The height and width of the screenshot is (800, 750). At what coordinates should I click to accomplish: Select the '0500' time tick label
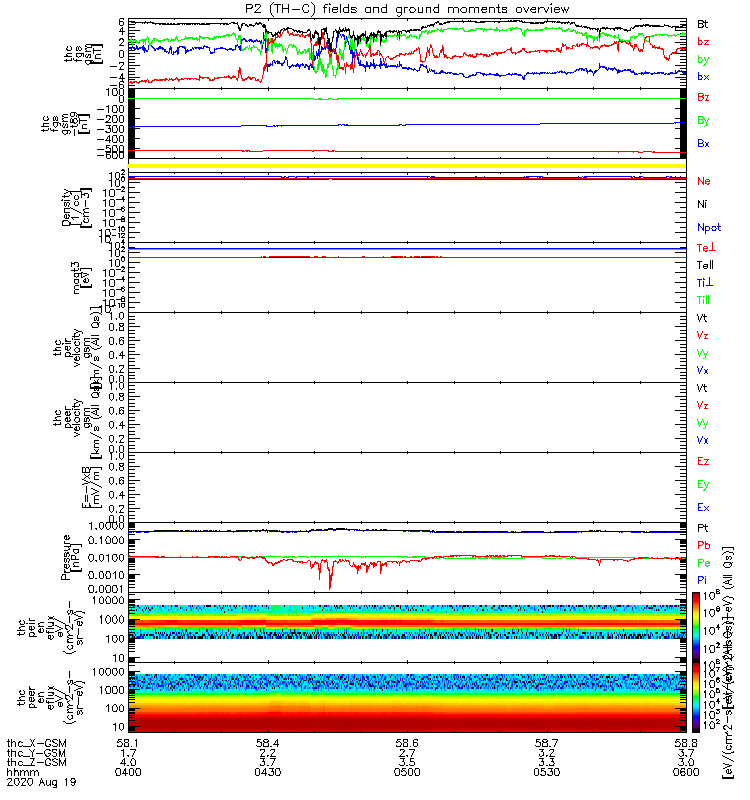coord(407,772)
